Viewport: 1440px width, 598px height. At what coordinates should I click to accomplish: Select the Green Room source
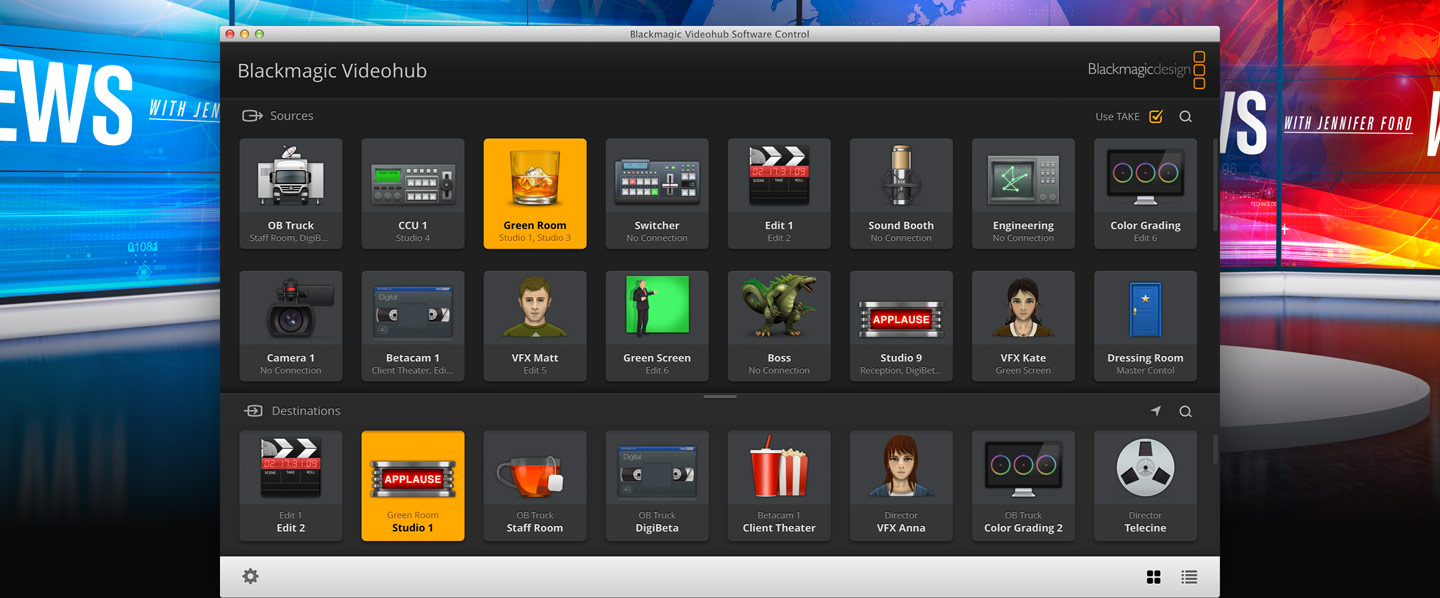(x=535, y=193)
